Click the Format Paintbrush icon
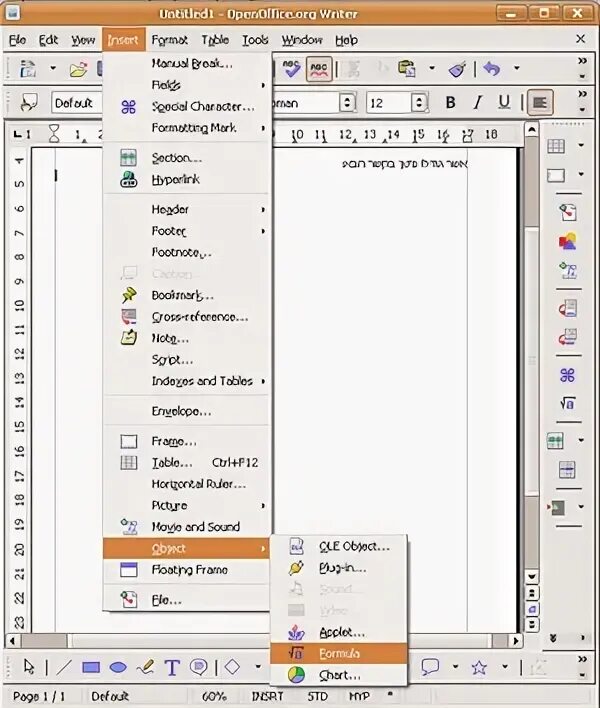600x708 pixels. (457, 69)
